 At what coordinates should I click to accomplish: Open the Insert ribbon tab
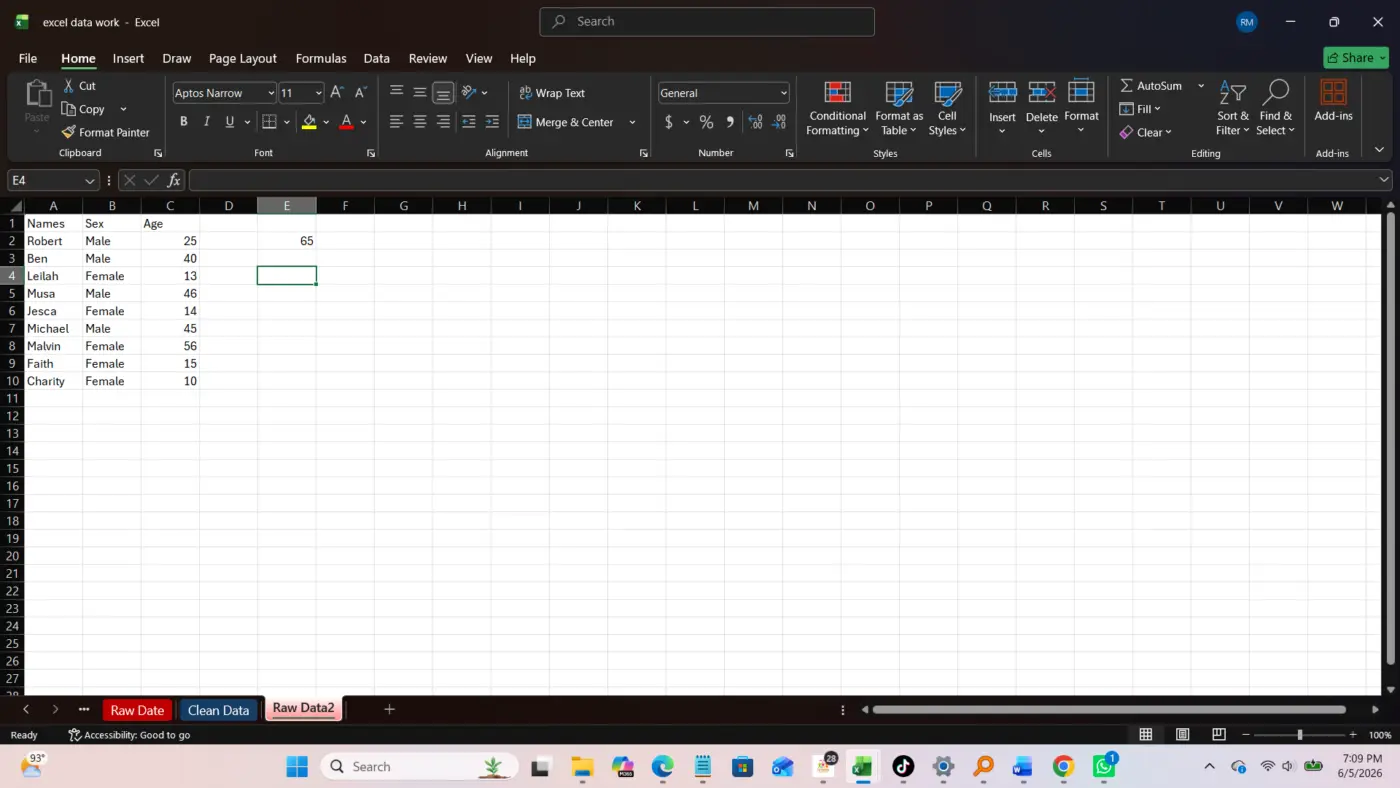[x=128, y=58]
